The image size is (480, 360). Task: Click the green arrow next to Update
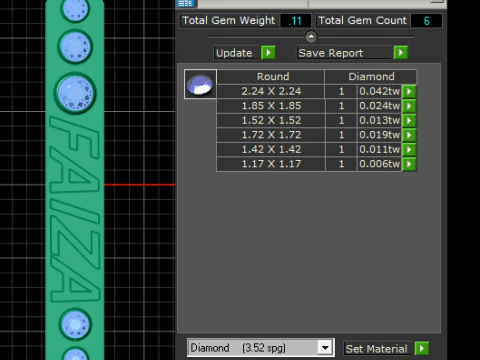pos(268,53)
